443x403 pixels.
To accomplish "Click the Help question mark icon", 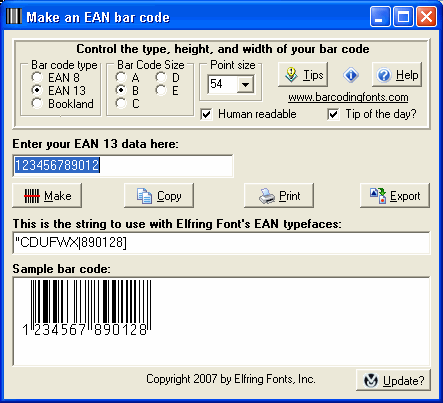I will 384,75.
